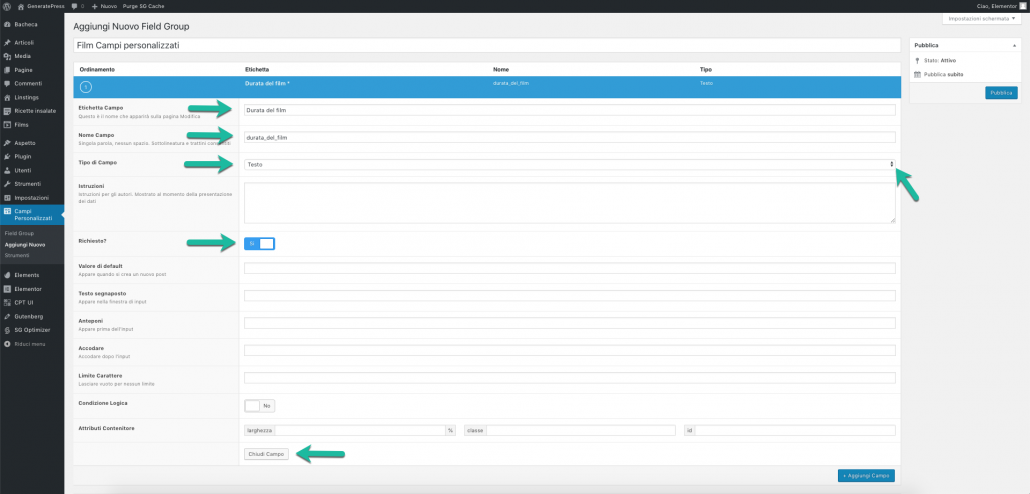Click the Elementor icon in sidebar
The image size is (1030, 494).
pos(7,288)
